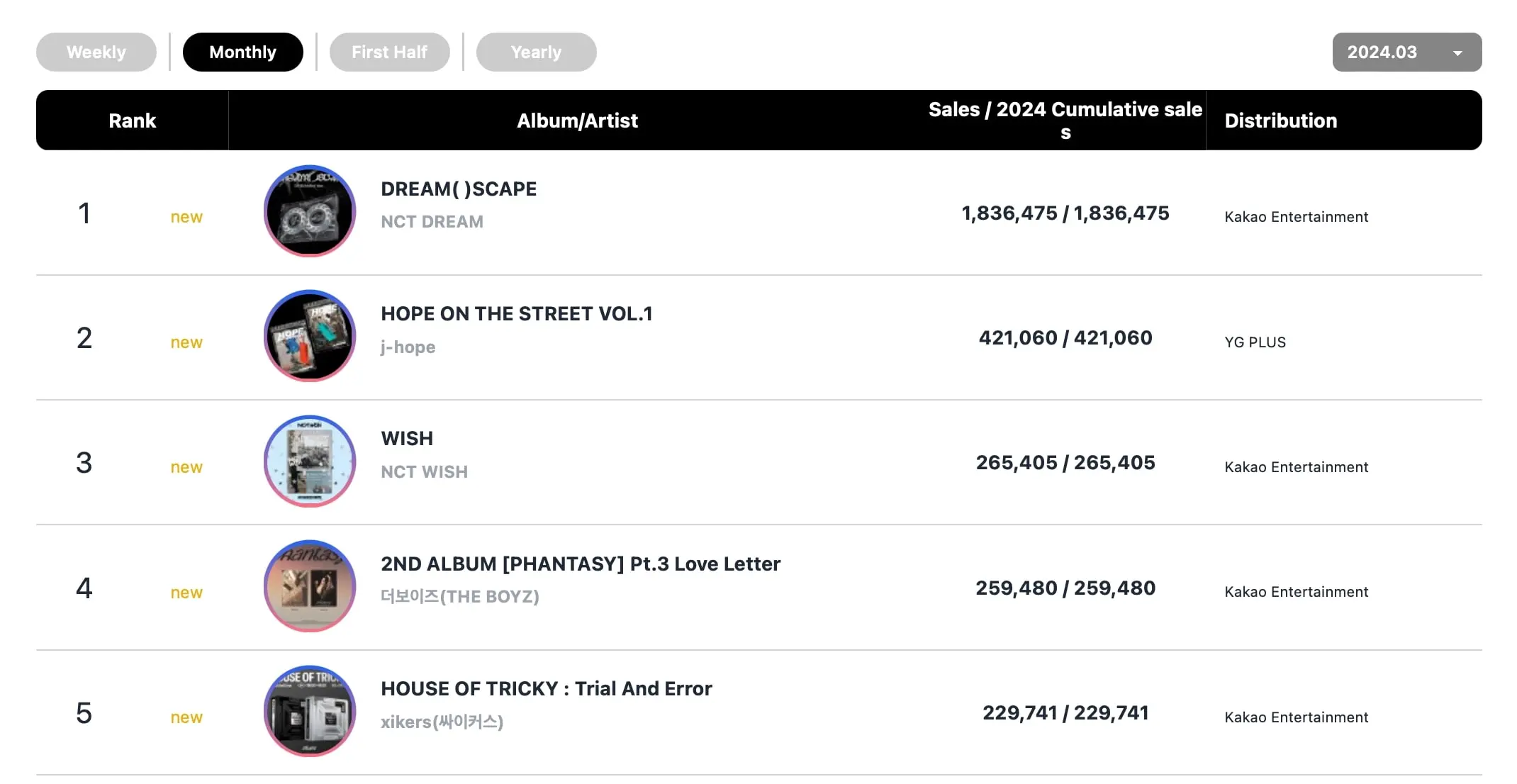Click the xikers artist name

point(442,722)
